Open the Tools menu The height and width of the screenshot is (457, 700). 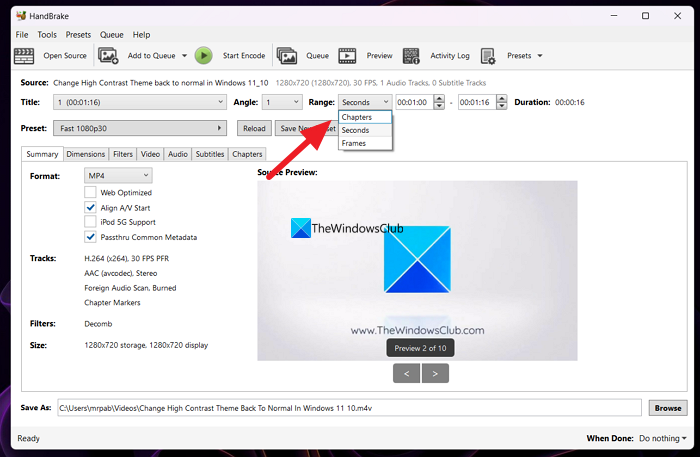click(47, 34)
